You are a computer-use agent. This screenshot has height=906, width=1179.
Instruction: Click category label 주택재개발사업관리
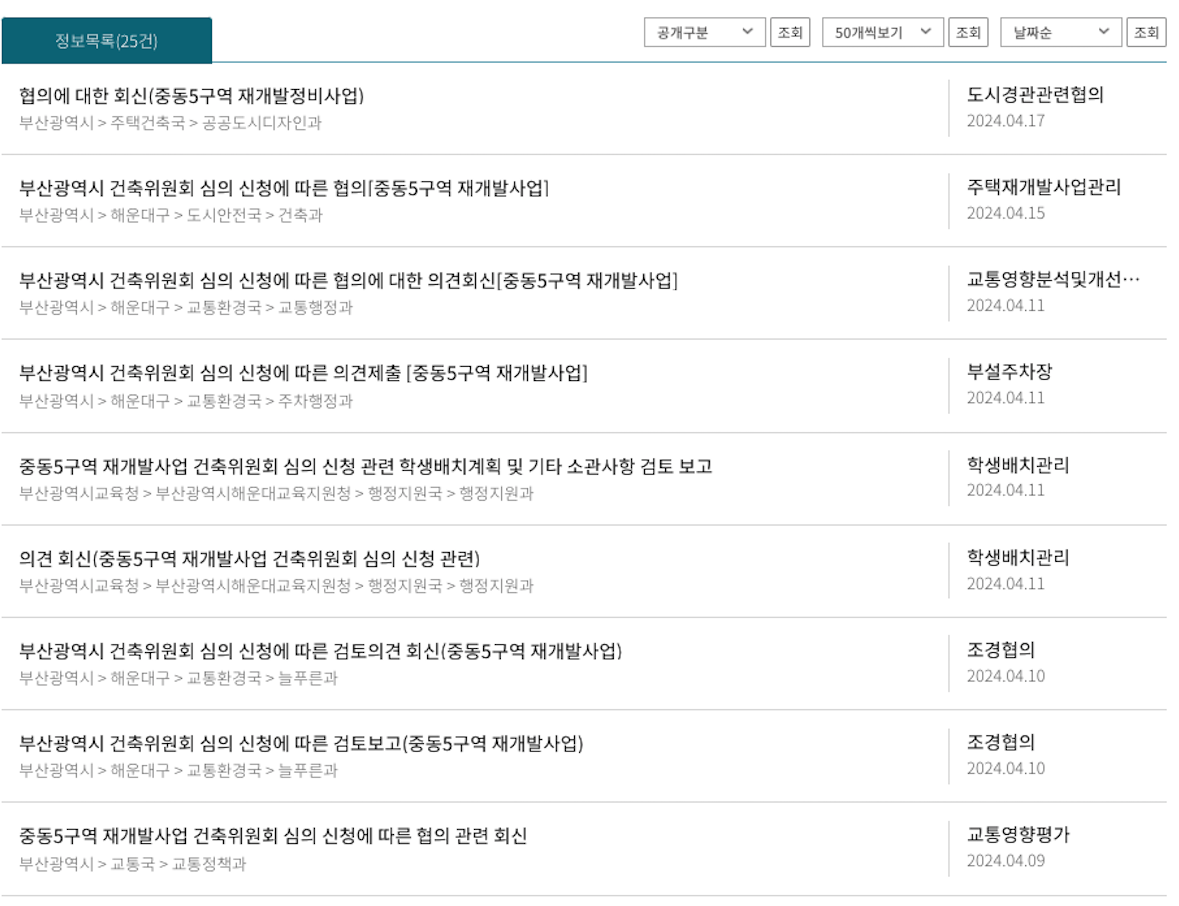pyautogui.click(x=1044, y=187)
